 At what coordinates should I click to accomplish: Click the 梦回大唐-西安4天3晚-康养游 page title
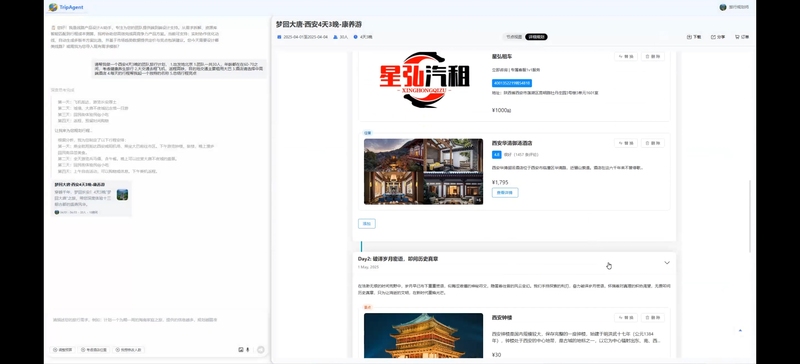(319, 24)
